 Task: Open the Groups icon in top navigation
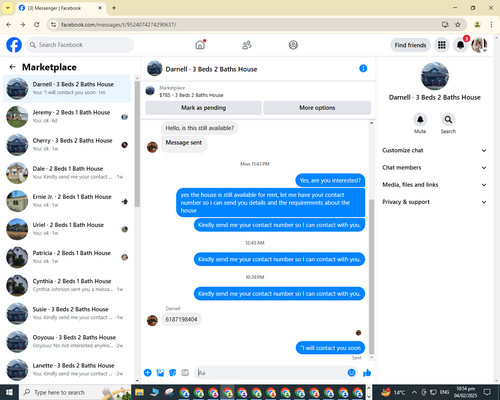[293, 45]
